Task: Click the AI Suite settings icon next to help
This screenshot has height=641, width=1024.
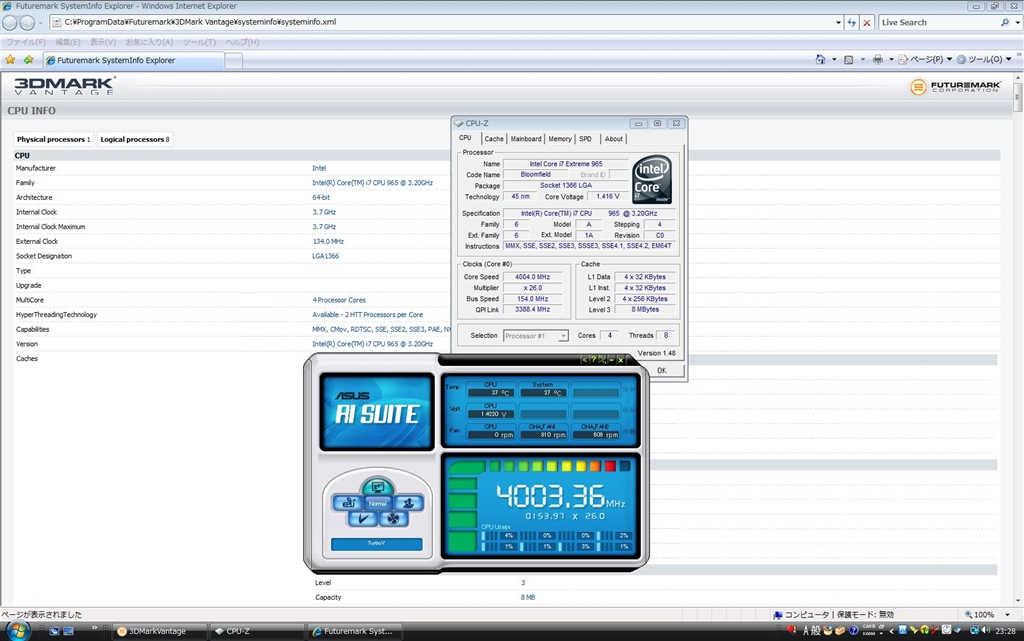Action: pos(602,360)
